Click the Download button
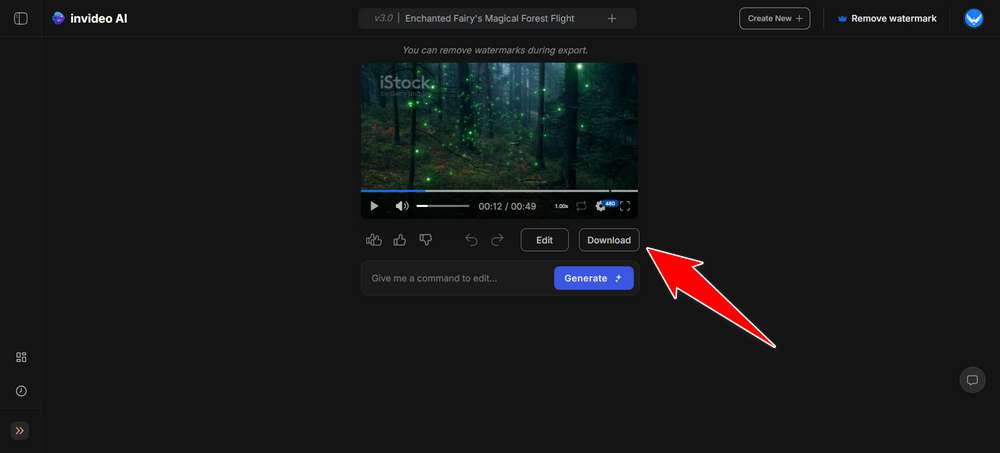 [609, 240]
